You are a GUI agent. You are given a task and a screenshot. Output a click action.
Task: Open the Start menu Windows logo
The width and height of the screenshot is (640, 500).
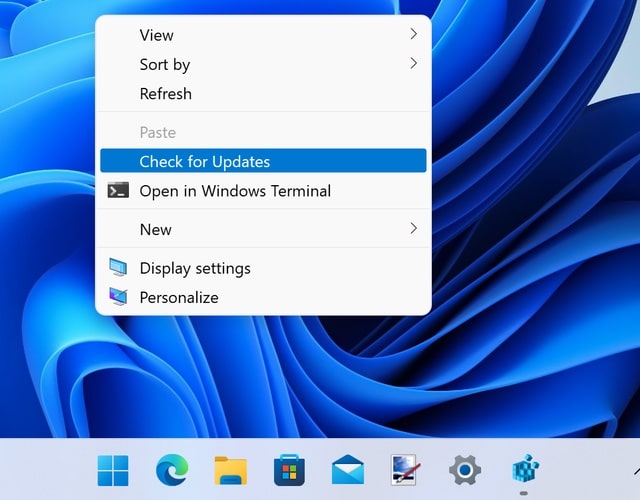113,469
